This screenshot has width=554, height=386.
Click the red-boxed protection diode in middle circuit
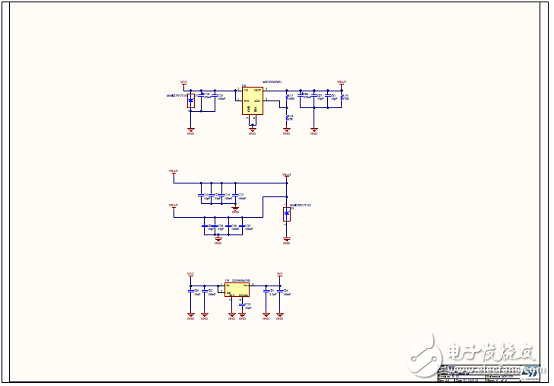coord(287,215)
